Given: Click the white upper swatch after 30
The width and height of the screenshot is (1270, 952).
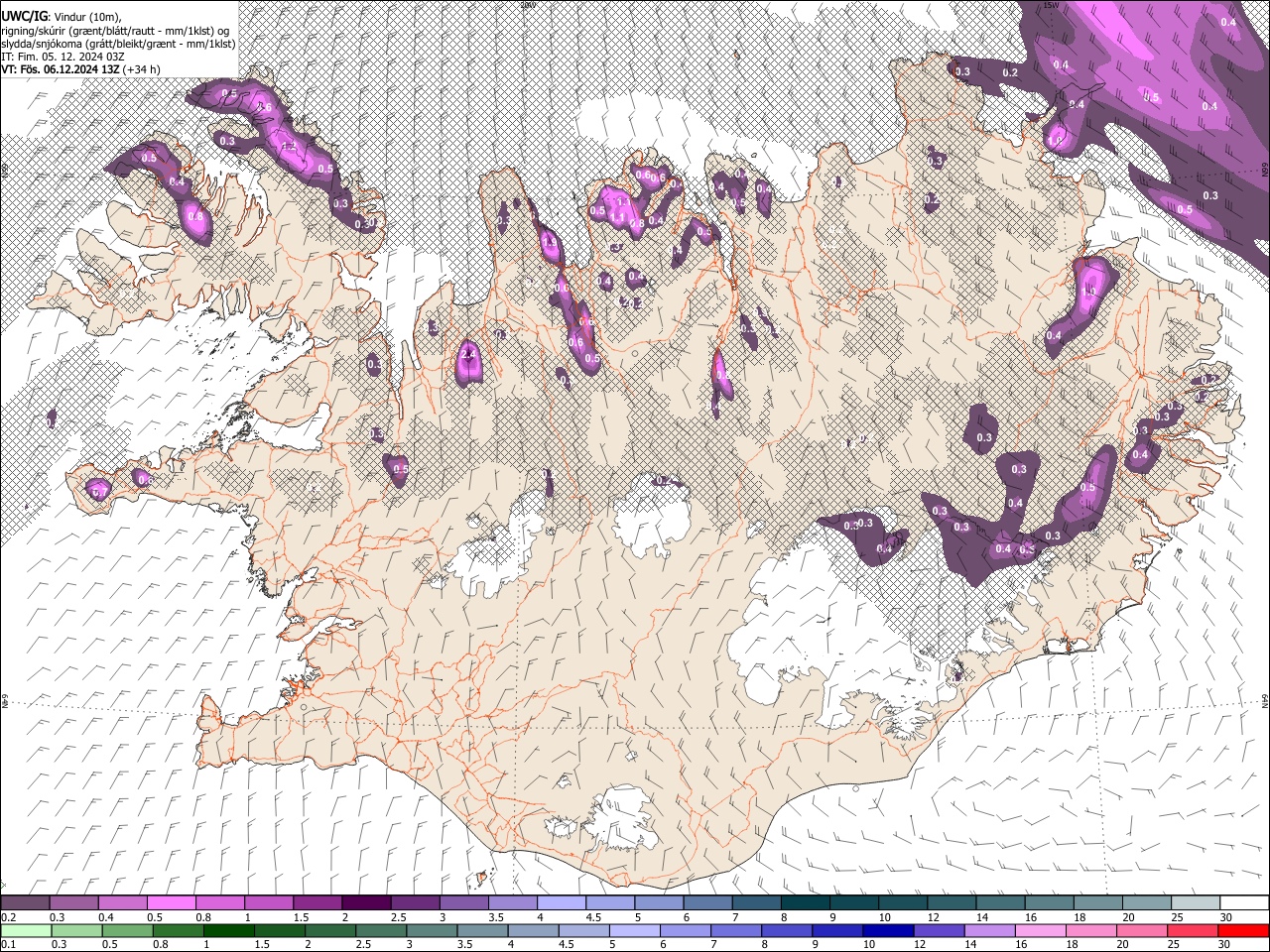Looking at the screenshot, I should point(1245,902).
